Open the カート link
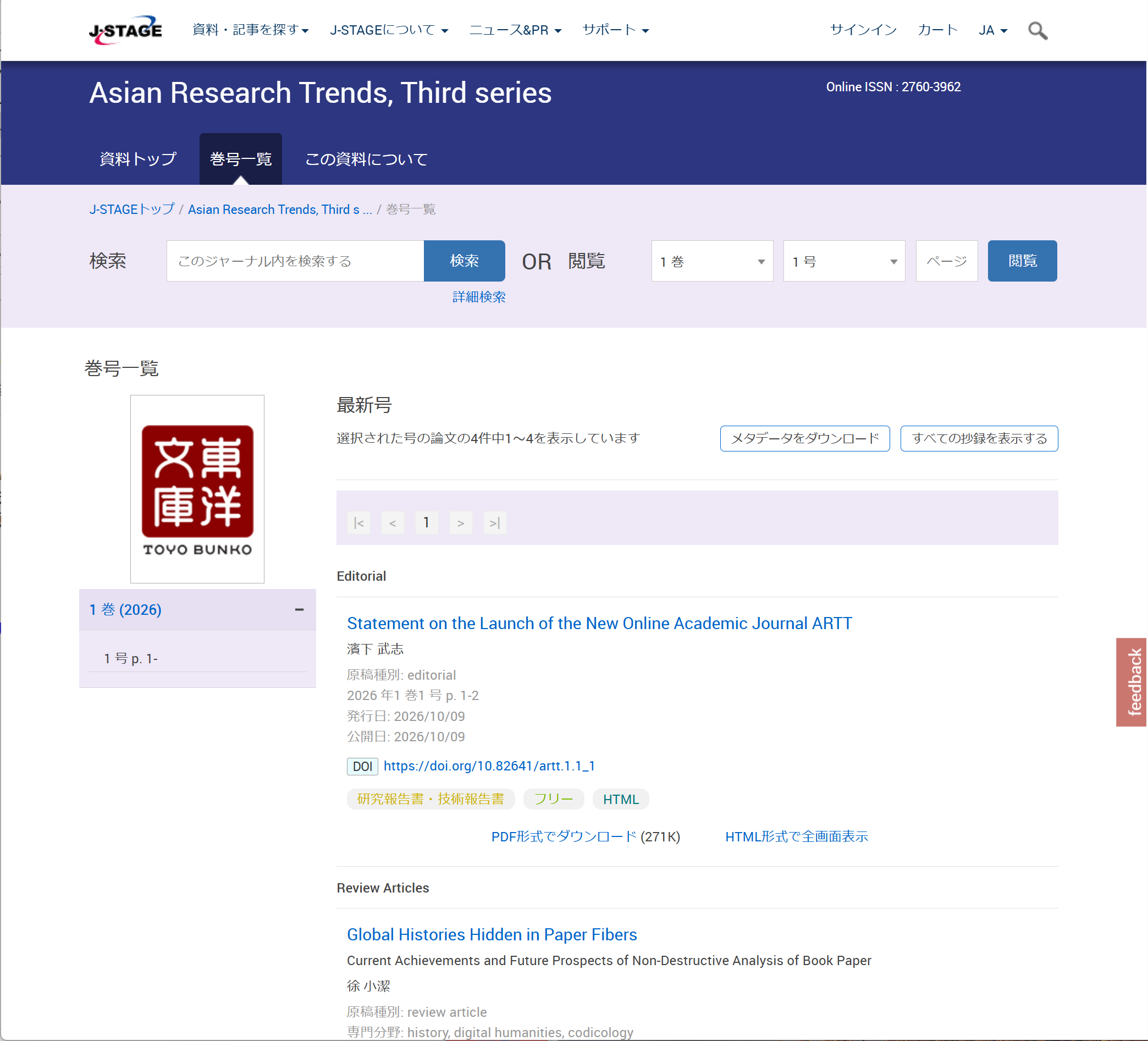This screenshot has width=1148, height=1041. point(938,30)
